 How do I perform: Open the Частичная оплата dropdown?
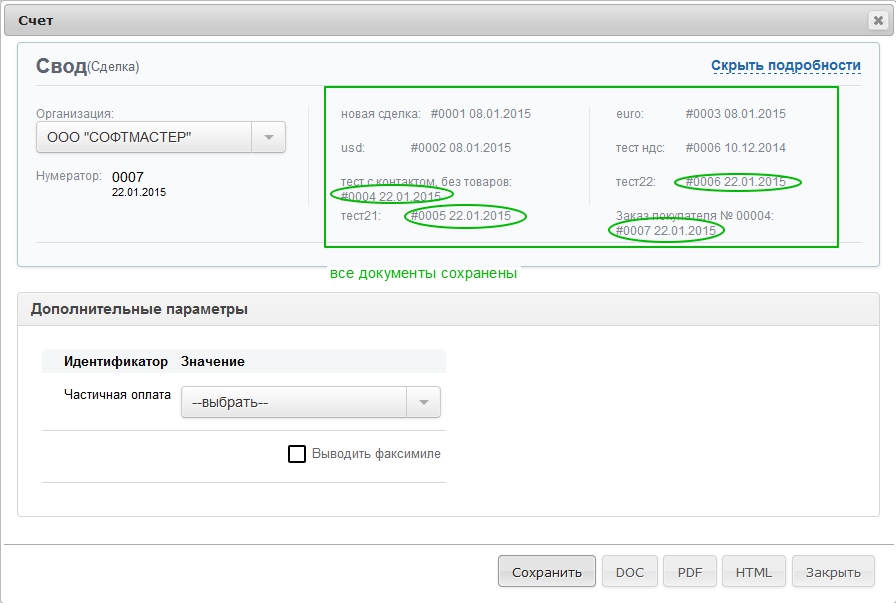click(422, 402)
